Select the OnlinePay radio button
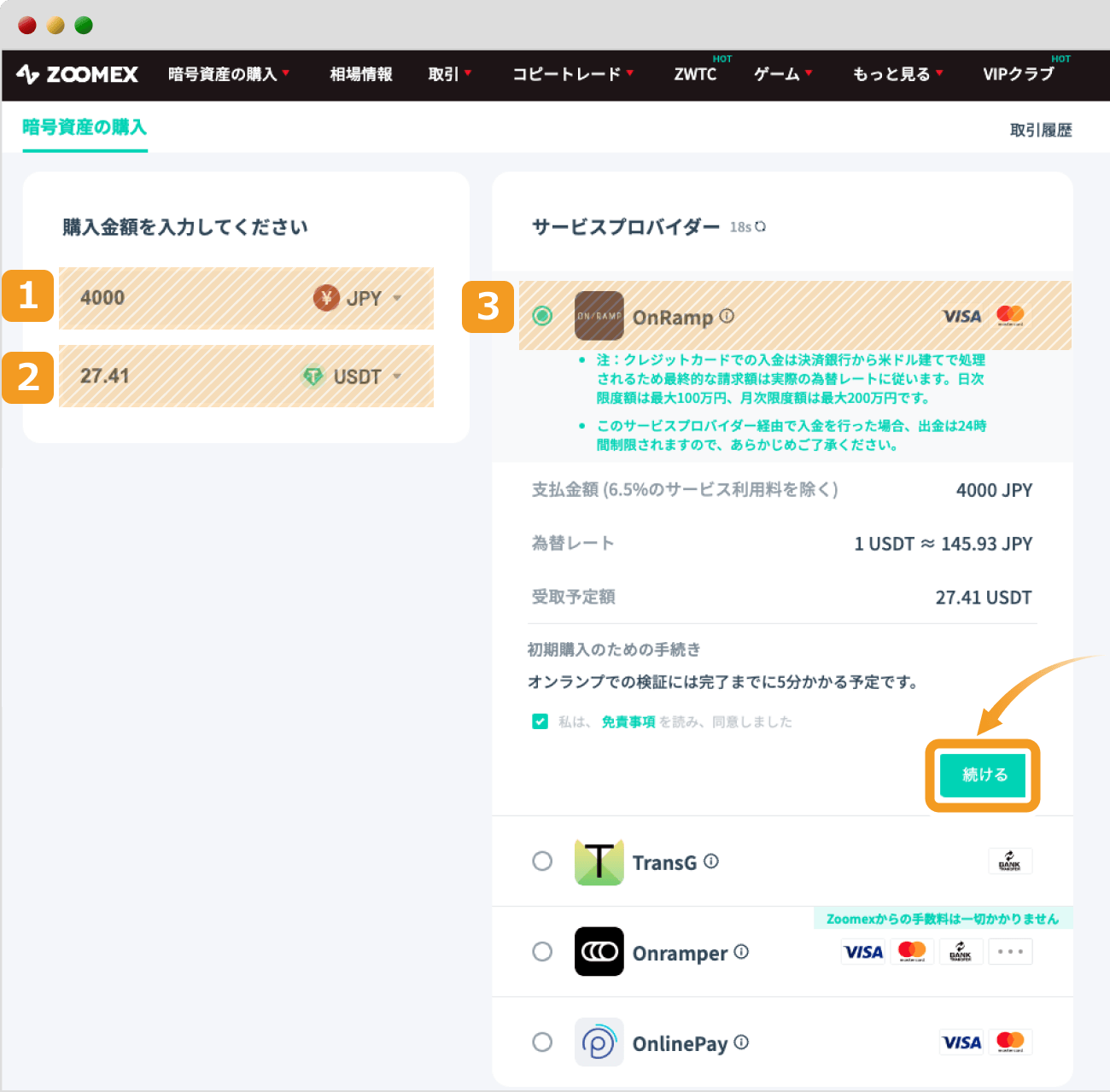1110x1092 pixels. [x=542, y=1042]
